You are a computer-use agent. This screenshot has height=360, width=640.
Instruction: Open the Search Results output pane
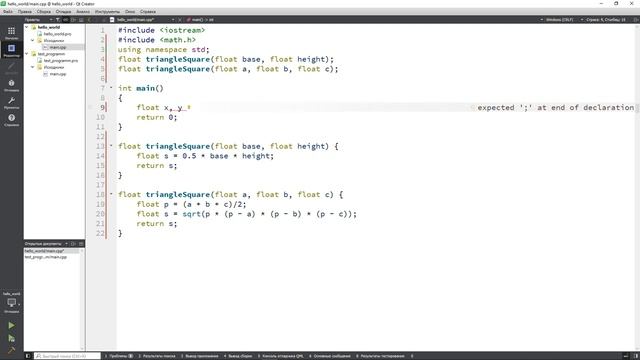tap(157, 356)
